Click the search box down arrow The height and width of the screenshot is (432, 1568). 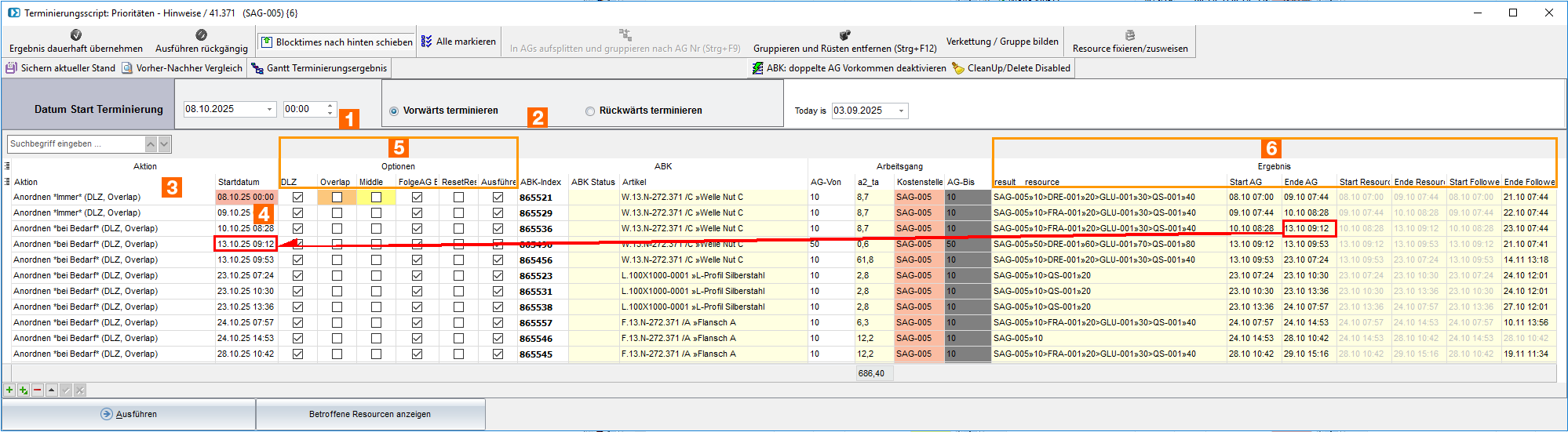(x=164, y=144)
